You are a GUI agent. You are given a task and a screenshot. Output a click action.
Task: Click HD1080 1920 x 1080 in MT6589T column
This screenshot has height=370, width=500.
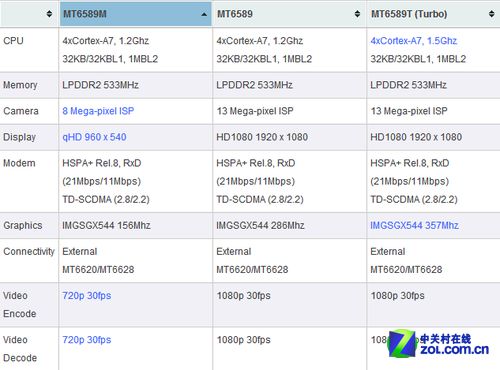[x=416, y=137]
